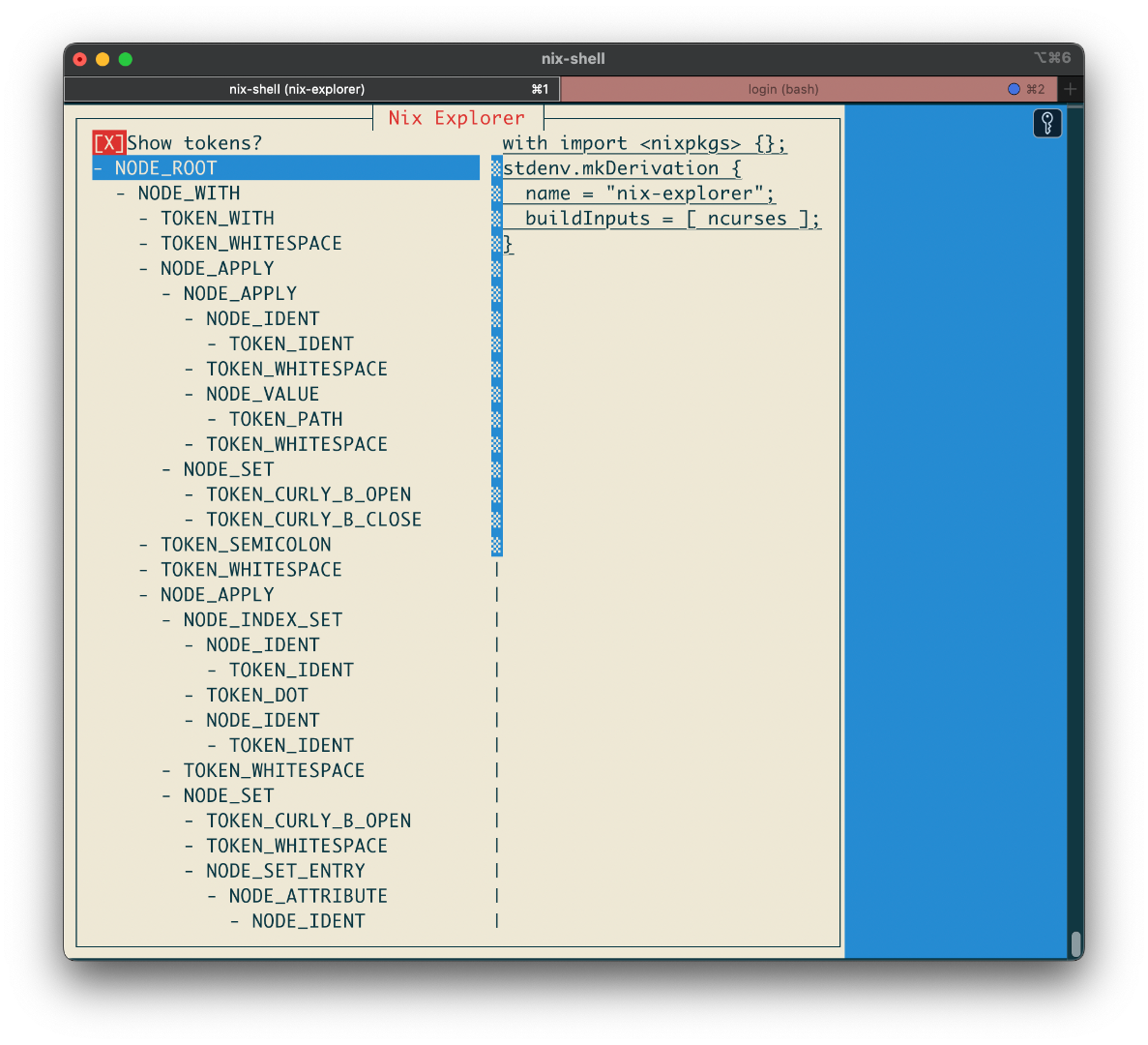Click the tree pane checkered scrollbar thumb

pyautogui.click(x=496, y=356)
